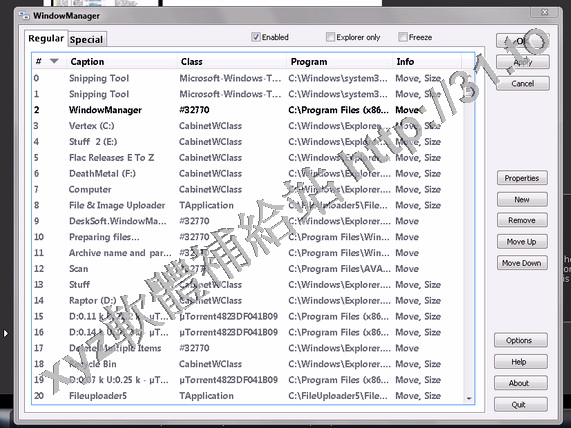Click the row 19 D:0.07 k caption
Viewport: 571px width, 428px height.
pyautogui.click(x=119, y=380)
